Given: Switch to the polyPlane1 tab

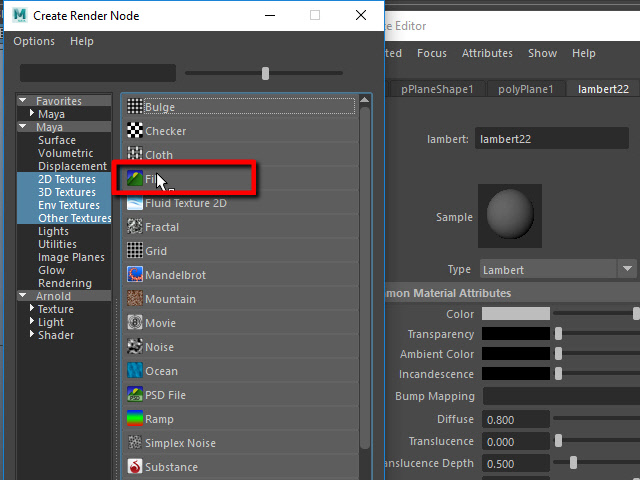Looking at the screenshot, I should click(528, 89).
